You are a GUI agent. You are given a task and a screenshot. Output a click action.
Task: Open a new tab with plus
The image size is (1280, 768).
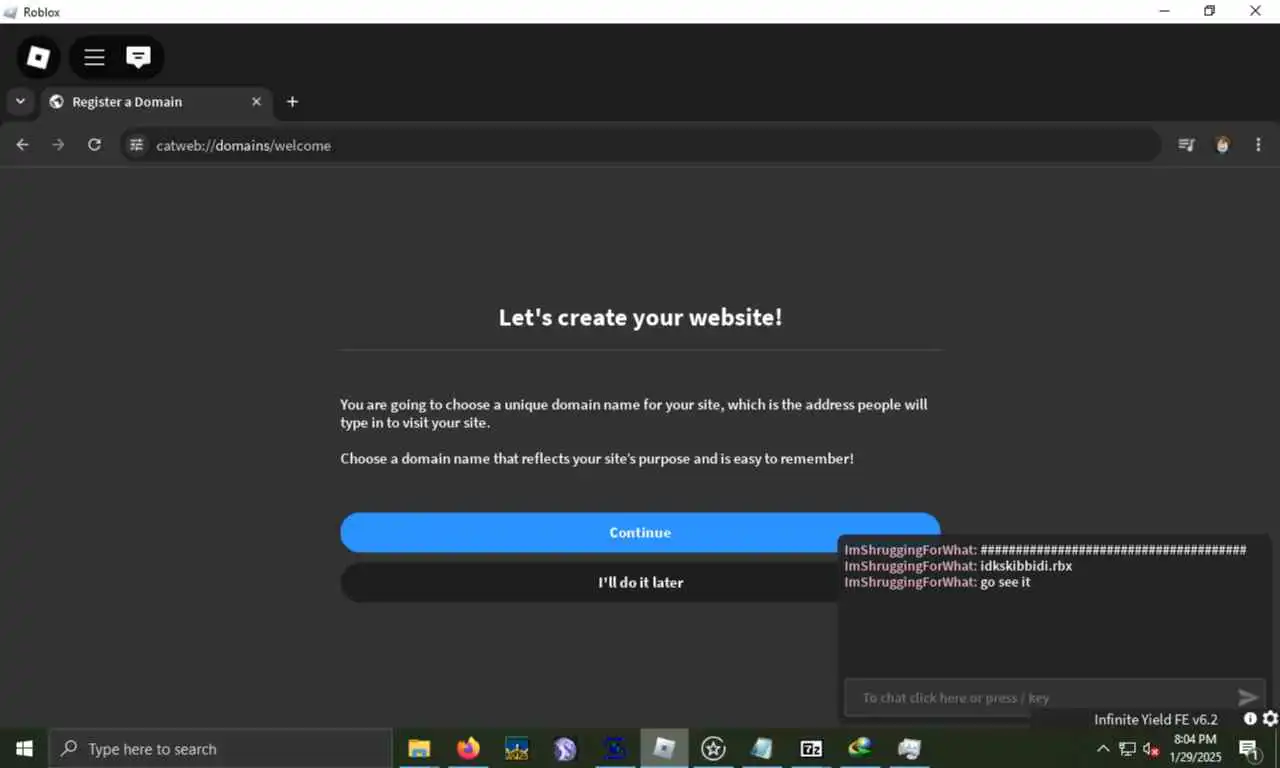tap(292, 101)
